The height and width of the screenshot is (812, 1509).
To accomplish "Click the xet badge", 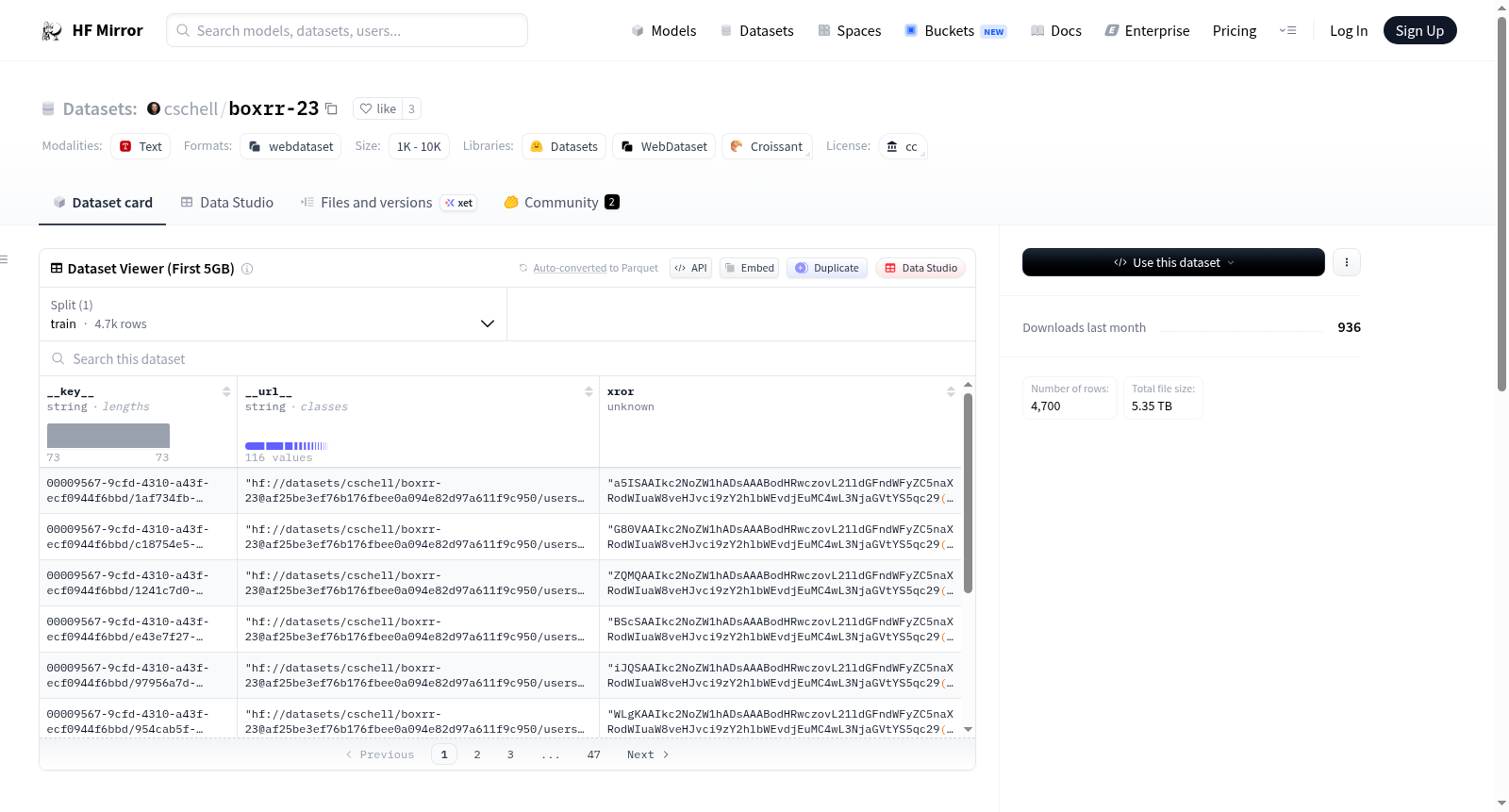I will 459,203.
